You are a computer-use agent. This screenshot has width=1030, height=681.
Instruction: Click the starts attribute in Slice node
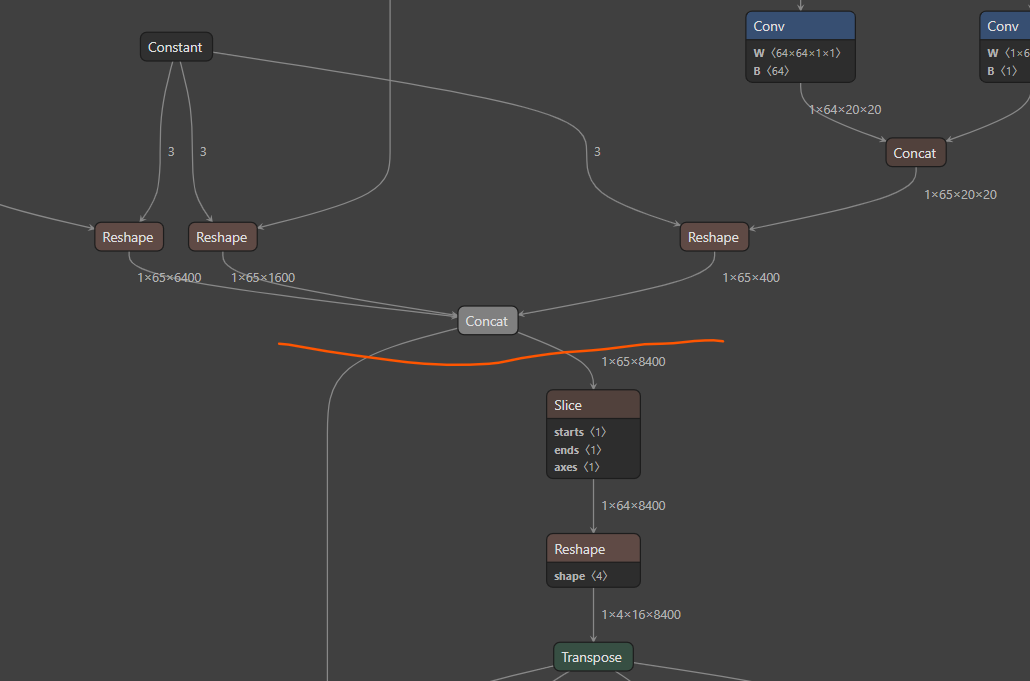click(x=580, y=432)
